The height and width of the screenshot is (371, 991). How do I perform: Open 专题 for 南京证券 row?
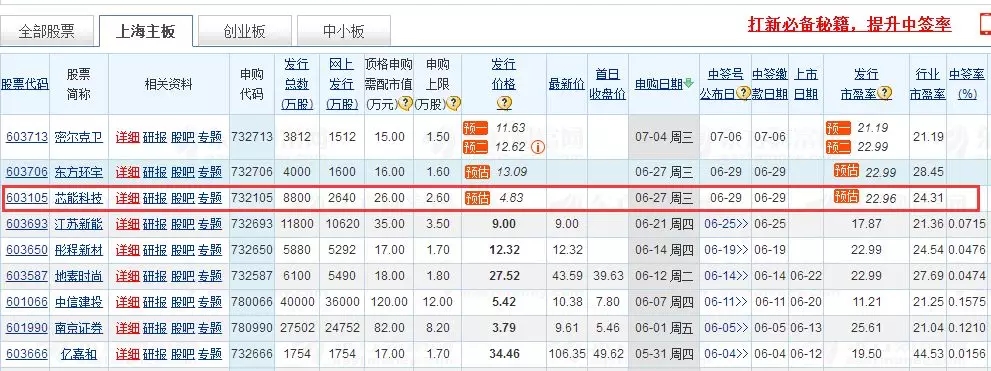(210, 328)
